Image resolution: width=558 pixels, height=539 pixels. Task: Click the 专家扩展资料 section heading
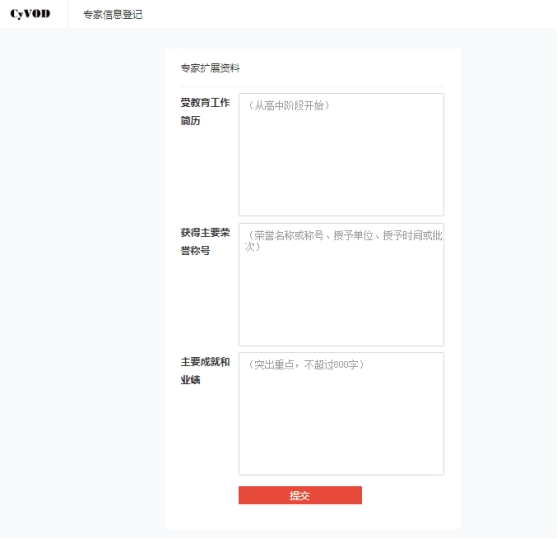click(210, 68)
